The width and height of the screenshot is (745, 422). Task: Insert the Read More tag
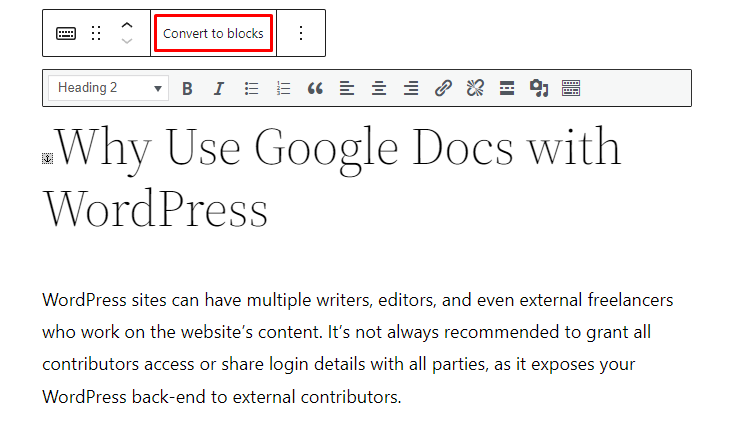[x=507, y=88]
